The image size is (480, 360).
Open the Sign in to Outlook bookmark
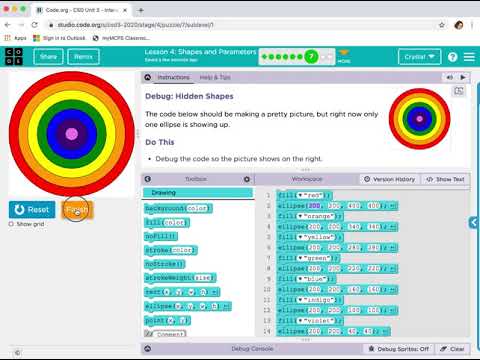[59, 38]
